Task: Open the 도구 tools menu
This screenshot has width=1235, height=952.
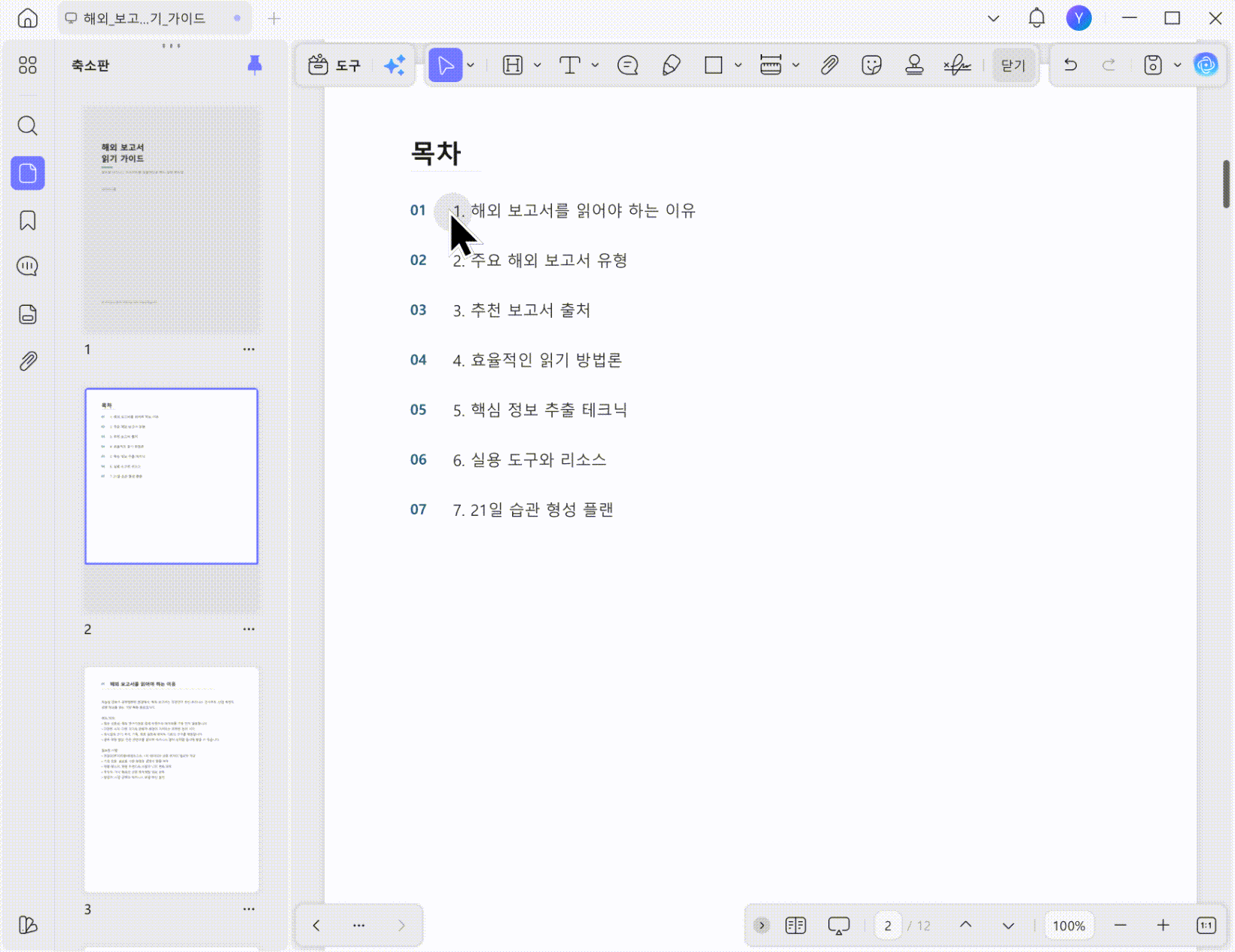Action: pyautogui.click(x=334, y=66)
